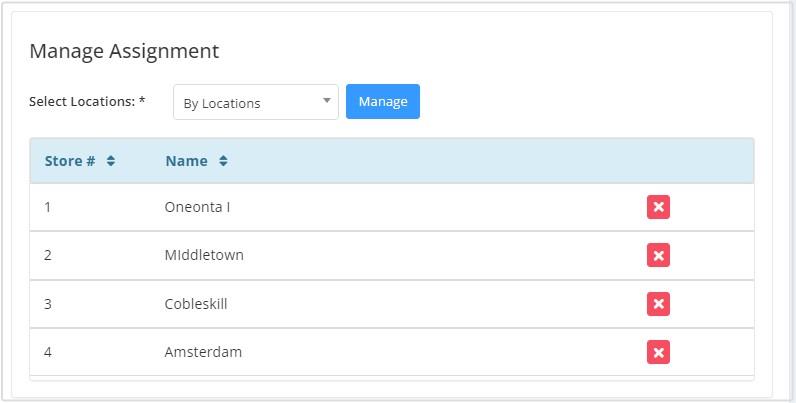Viewport: 796px width, 403px height.
Task: Click store number 4 cell
Action: [48, 352]
